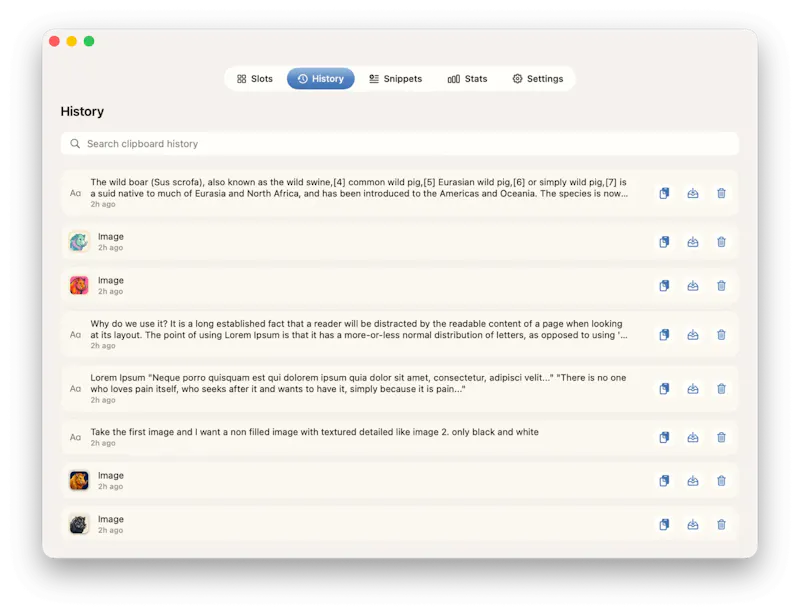Delete the 'Take the first image' entry

721,437
